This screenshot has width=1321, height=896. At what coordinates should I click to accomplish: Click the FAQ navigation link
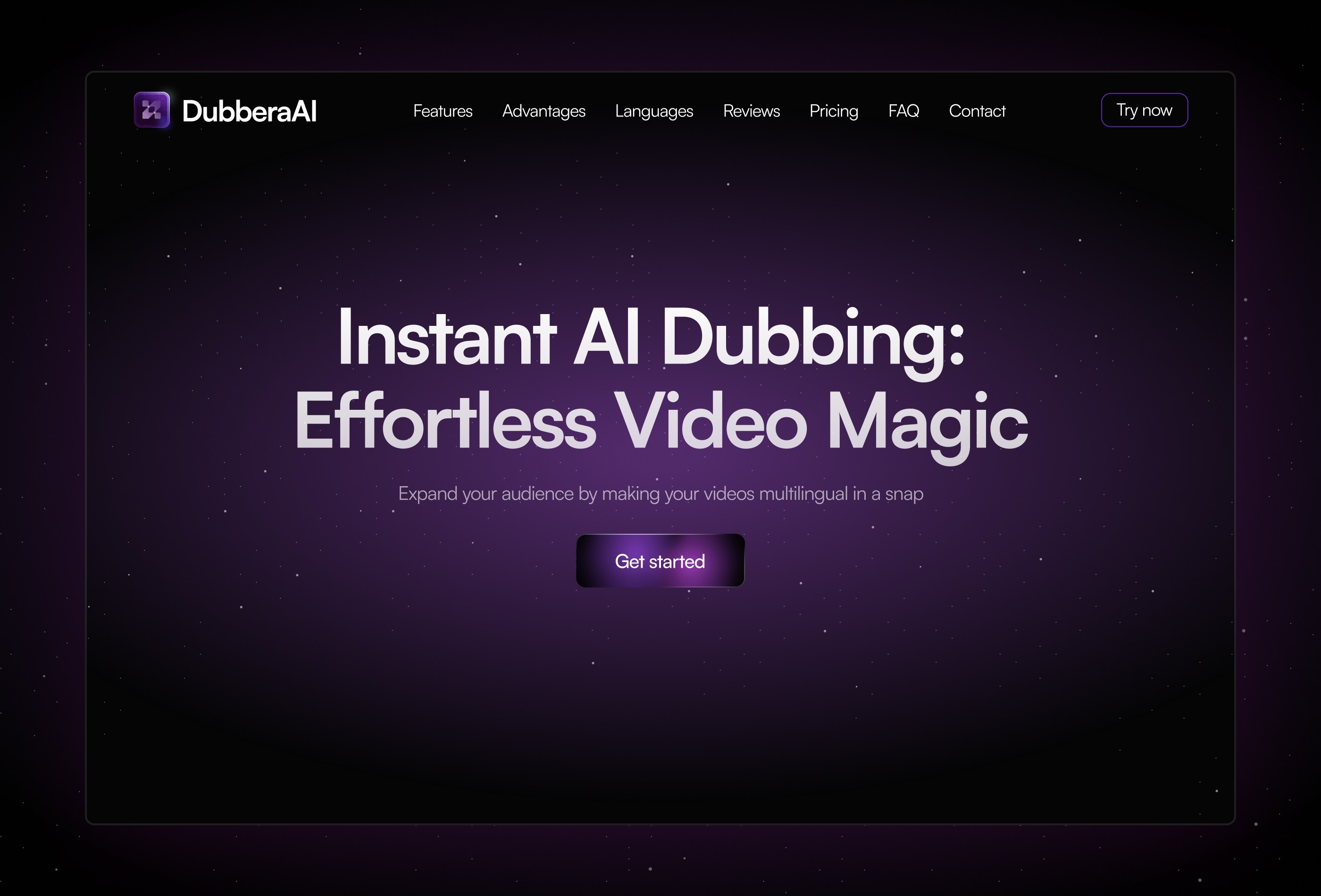coord(903,110)
